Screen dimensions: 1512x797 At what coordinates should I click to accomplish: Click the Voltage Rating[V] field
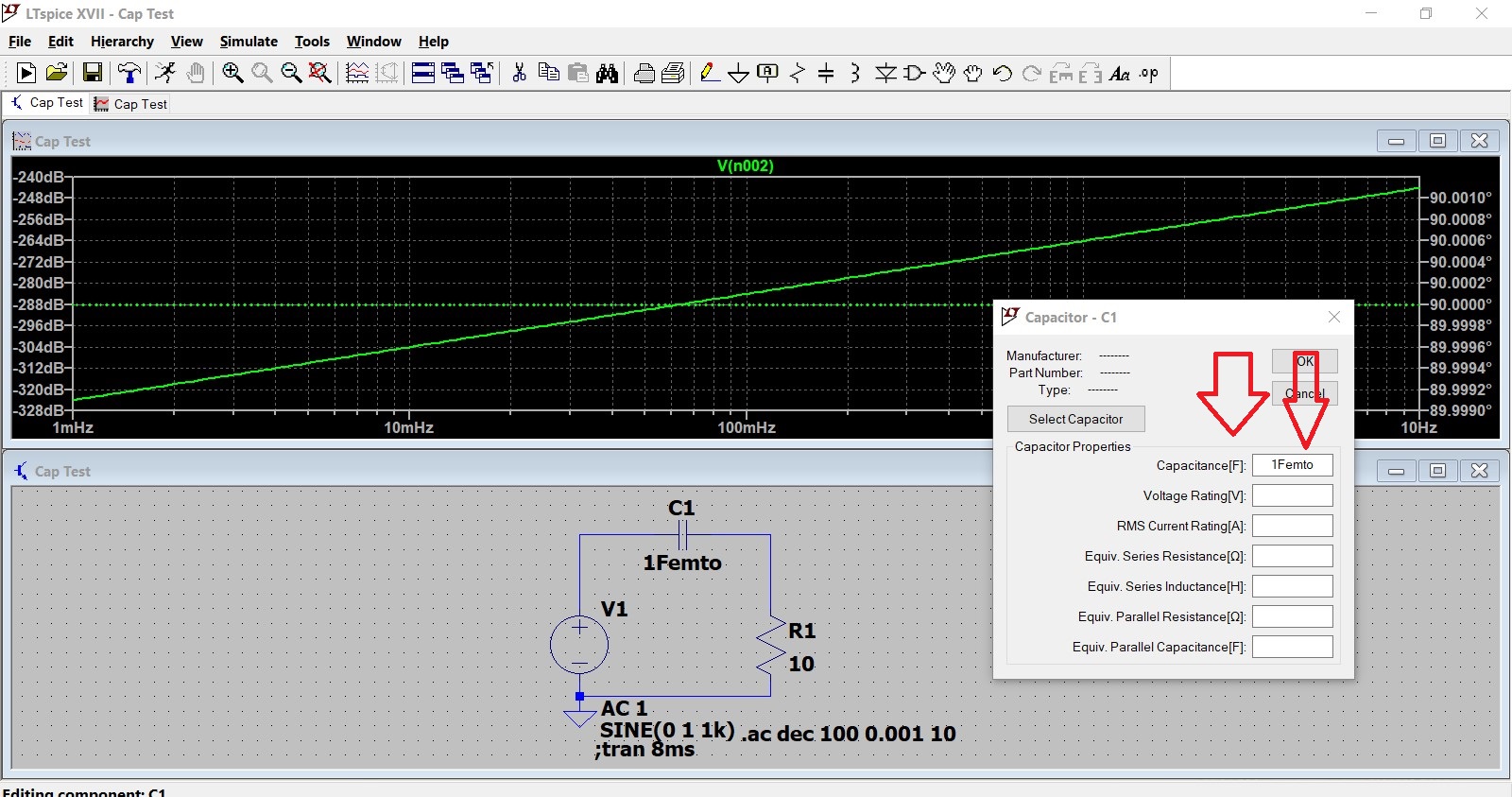(x=1292, y=495)
